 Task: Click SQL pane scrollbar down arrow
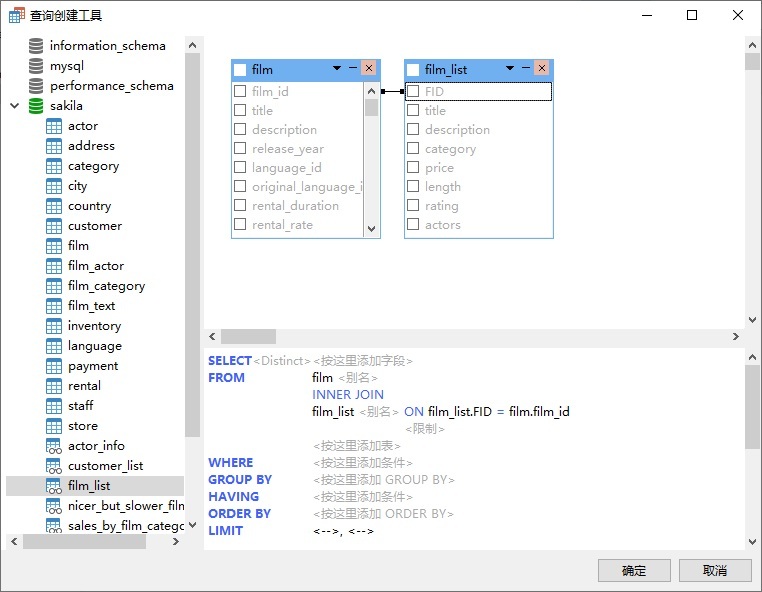click(x=752, y=541)
